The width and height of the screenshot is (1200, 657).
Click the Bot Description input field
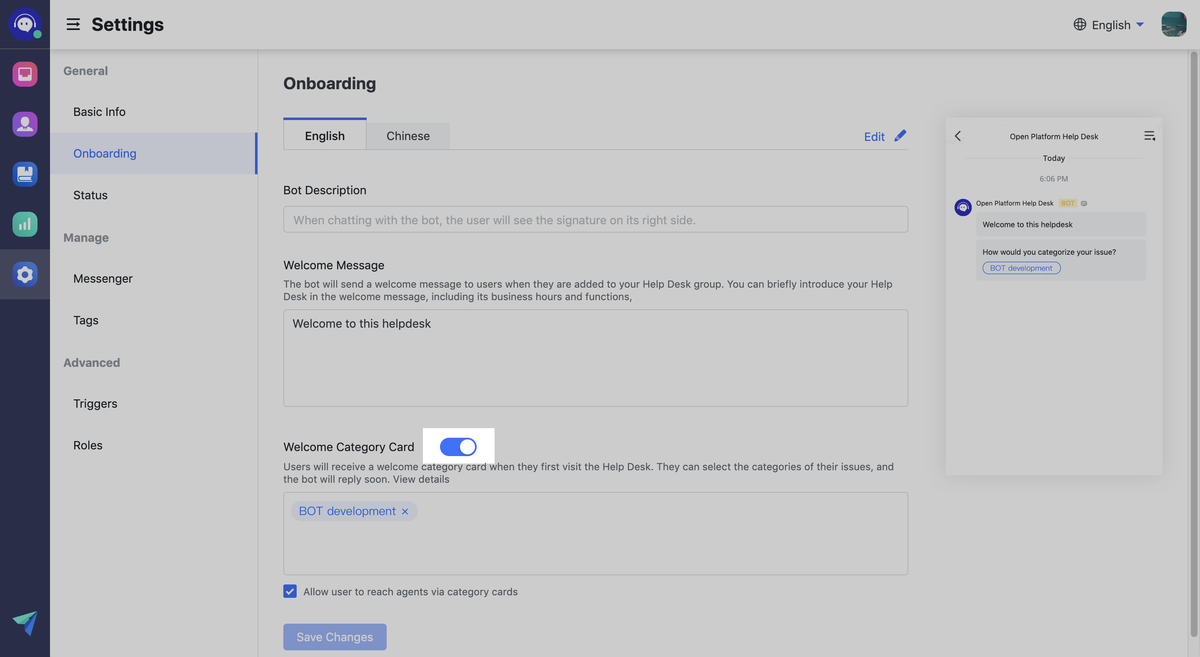595,219
